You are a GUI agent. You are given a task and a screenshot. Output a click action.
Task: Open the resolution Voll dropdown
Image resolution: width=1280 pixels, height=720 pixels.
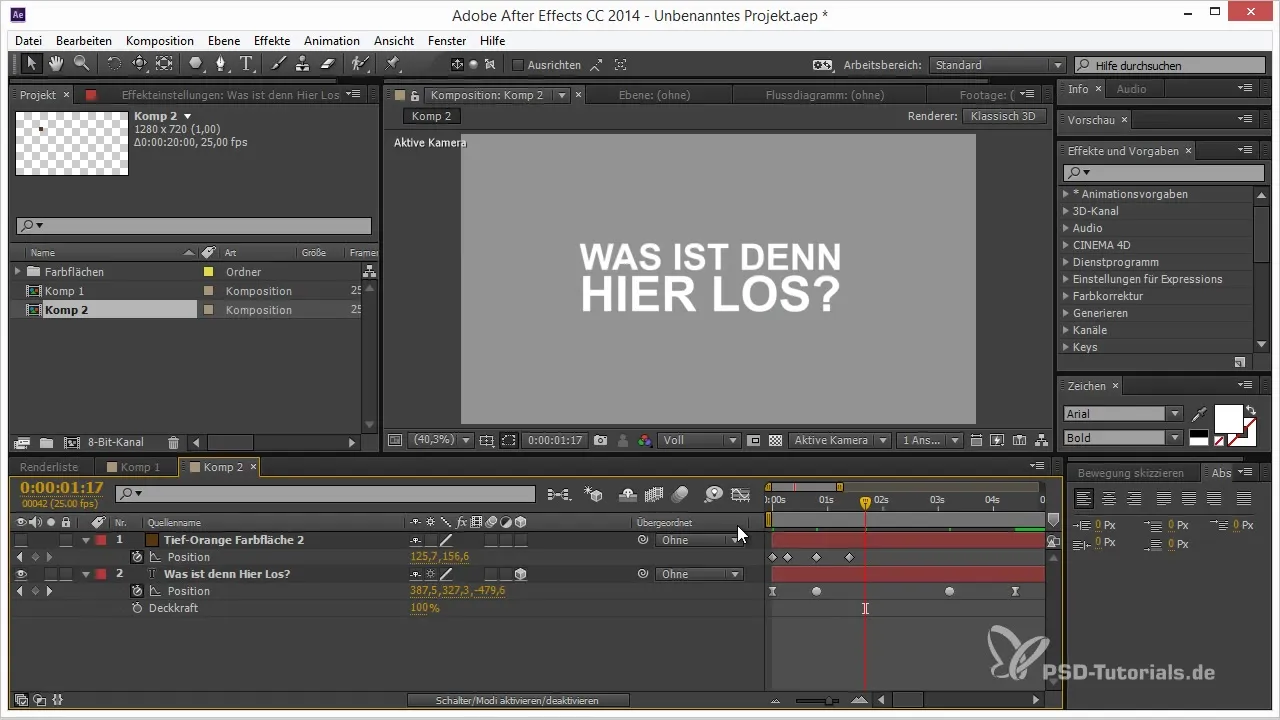tap(699, 440)
